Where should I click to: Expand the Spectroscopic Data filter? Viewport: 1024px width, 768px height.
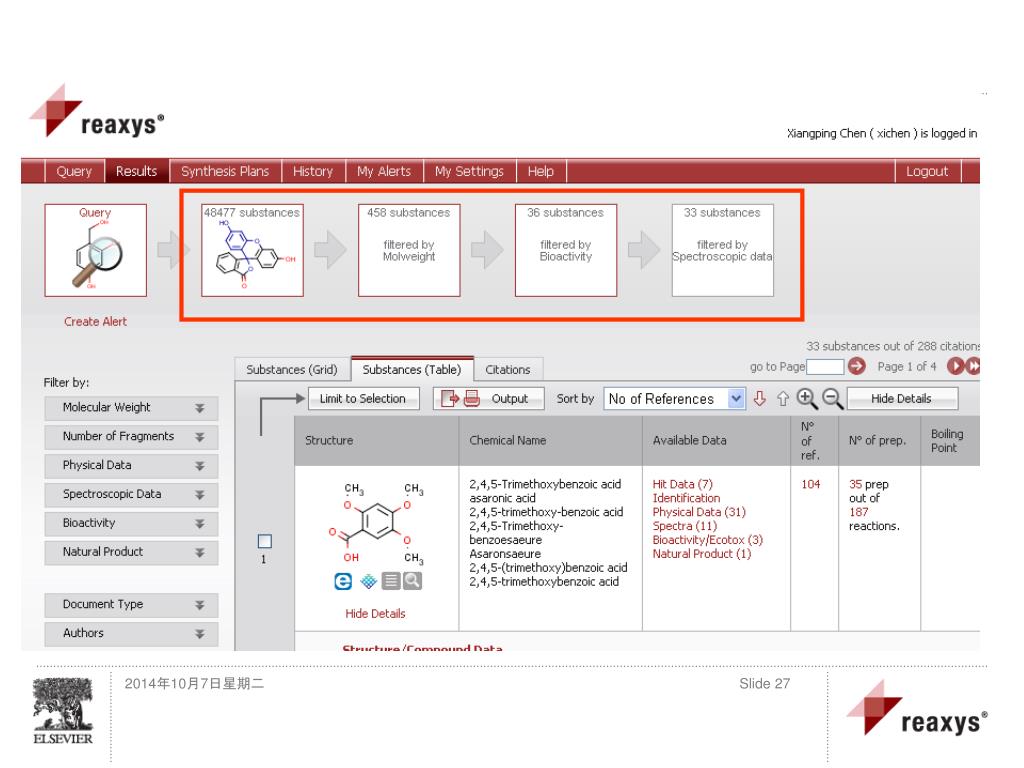[x=131, y=494]
